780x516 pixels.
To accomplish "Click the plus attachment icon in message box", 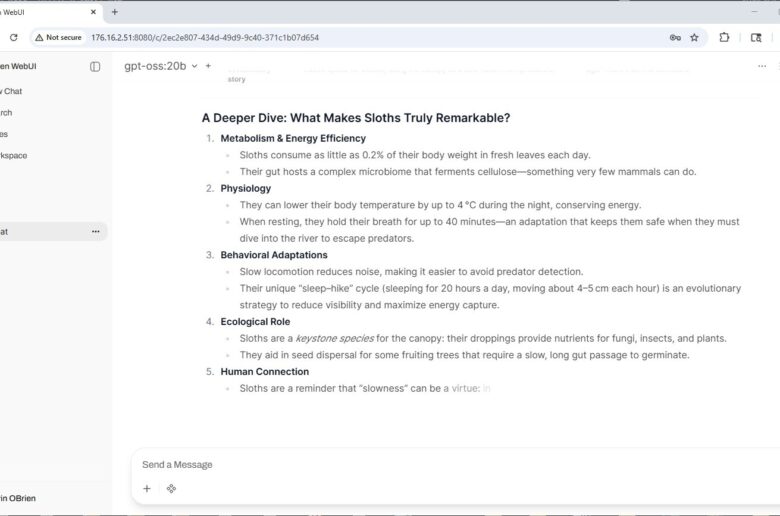I will [x=147, y=489].
